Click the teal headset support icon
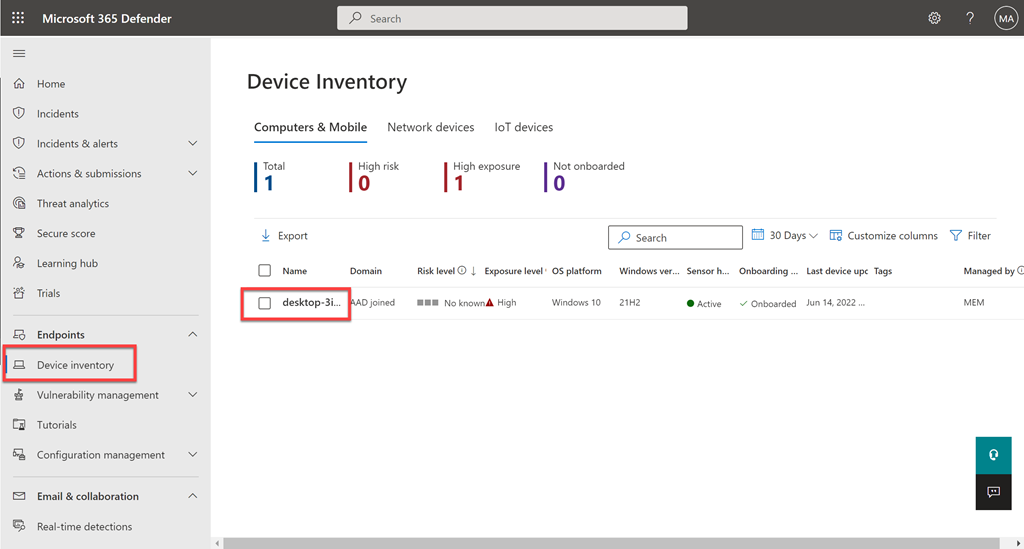Viewport: 1024px width, 549px height. [993, 454]
